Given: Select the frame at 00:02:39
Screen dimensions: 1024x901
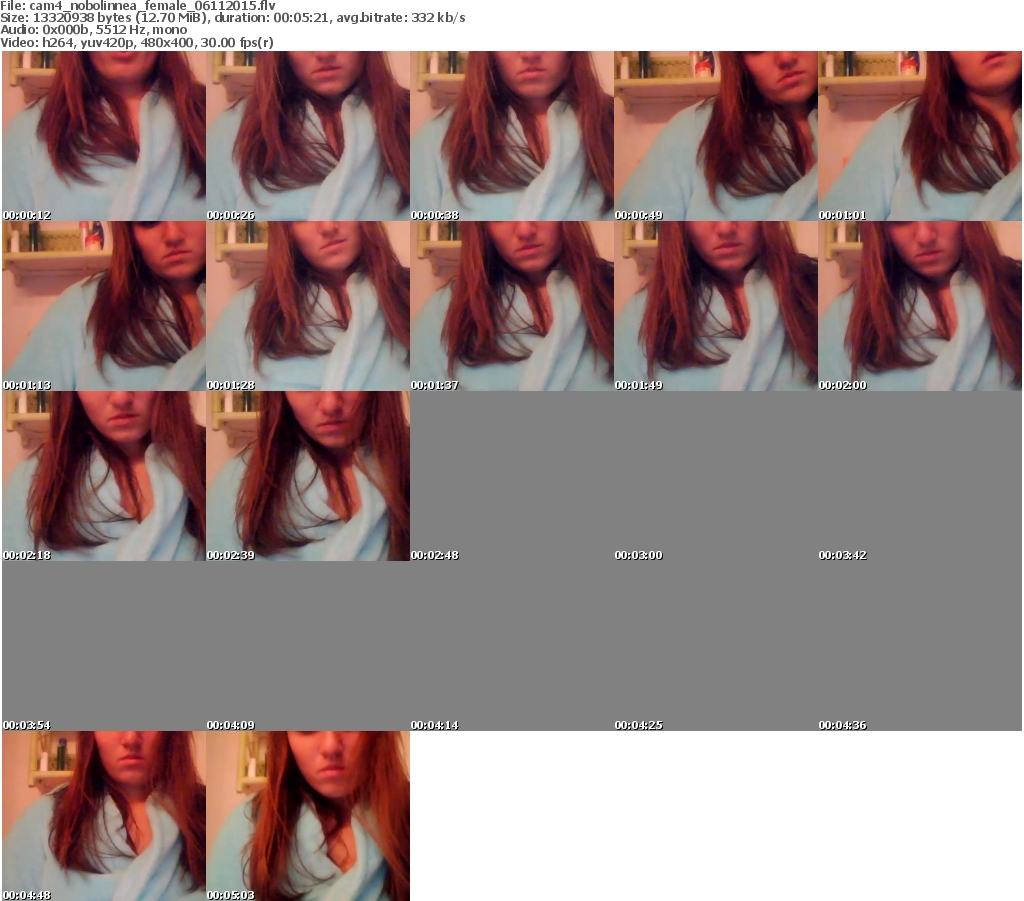Looking at the screenshot, I should pos(307,476).
